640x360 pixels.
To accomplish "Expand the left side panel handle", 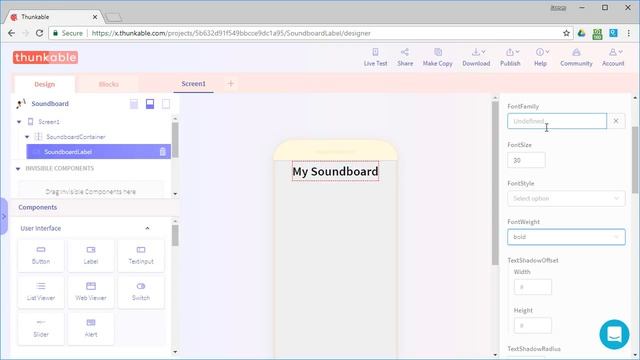I will [x=4, y=216].
